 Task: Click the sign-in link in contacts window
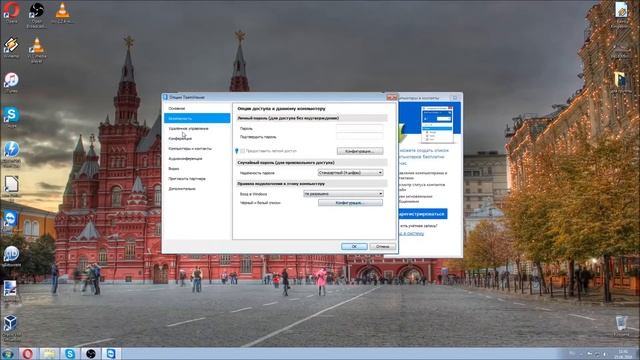tap(411, 233)
